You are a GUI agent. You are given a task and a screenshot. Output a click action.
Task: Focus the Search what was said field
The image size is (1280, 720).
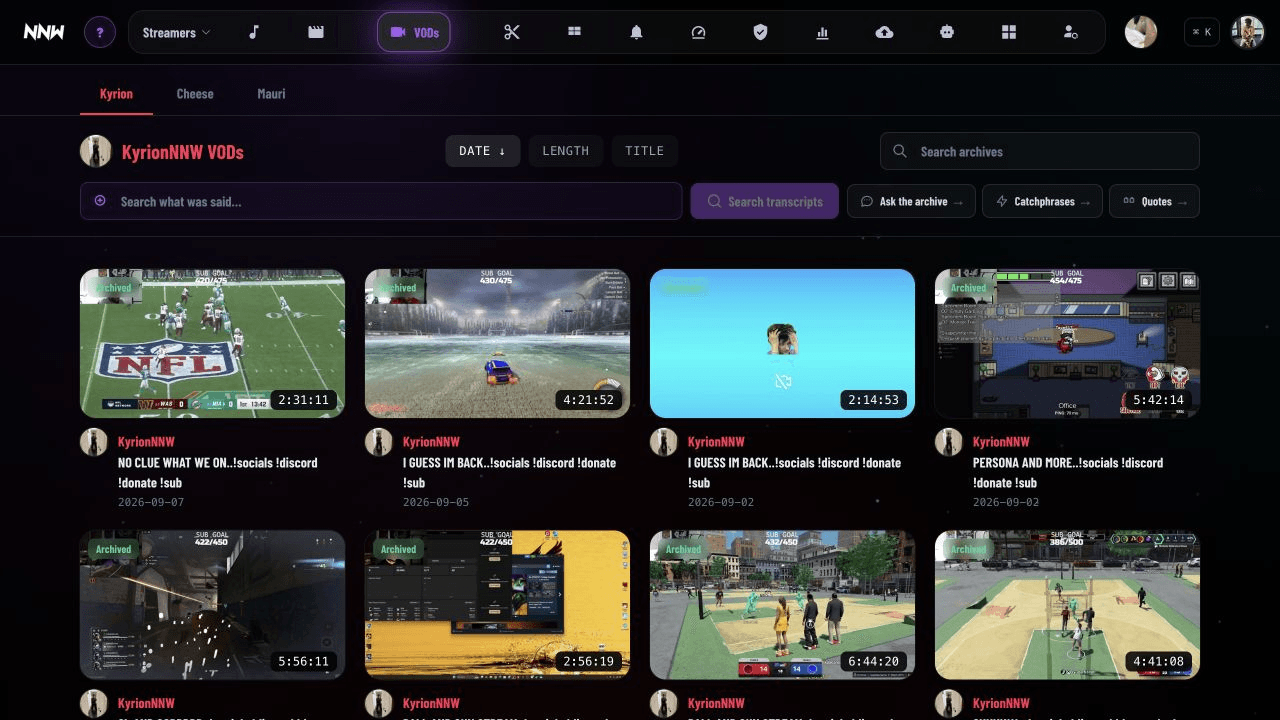381,201
